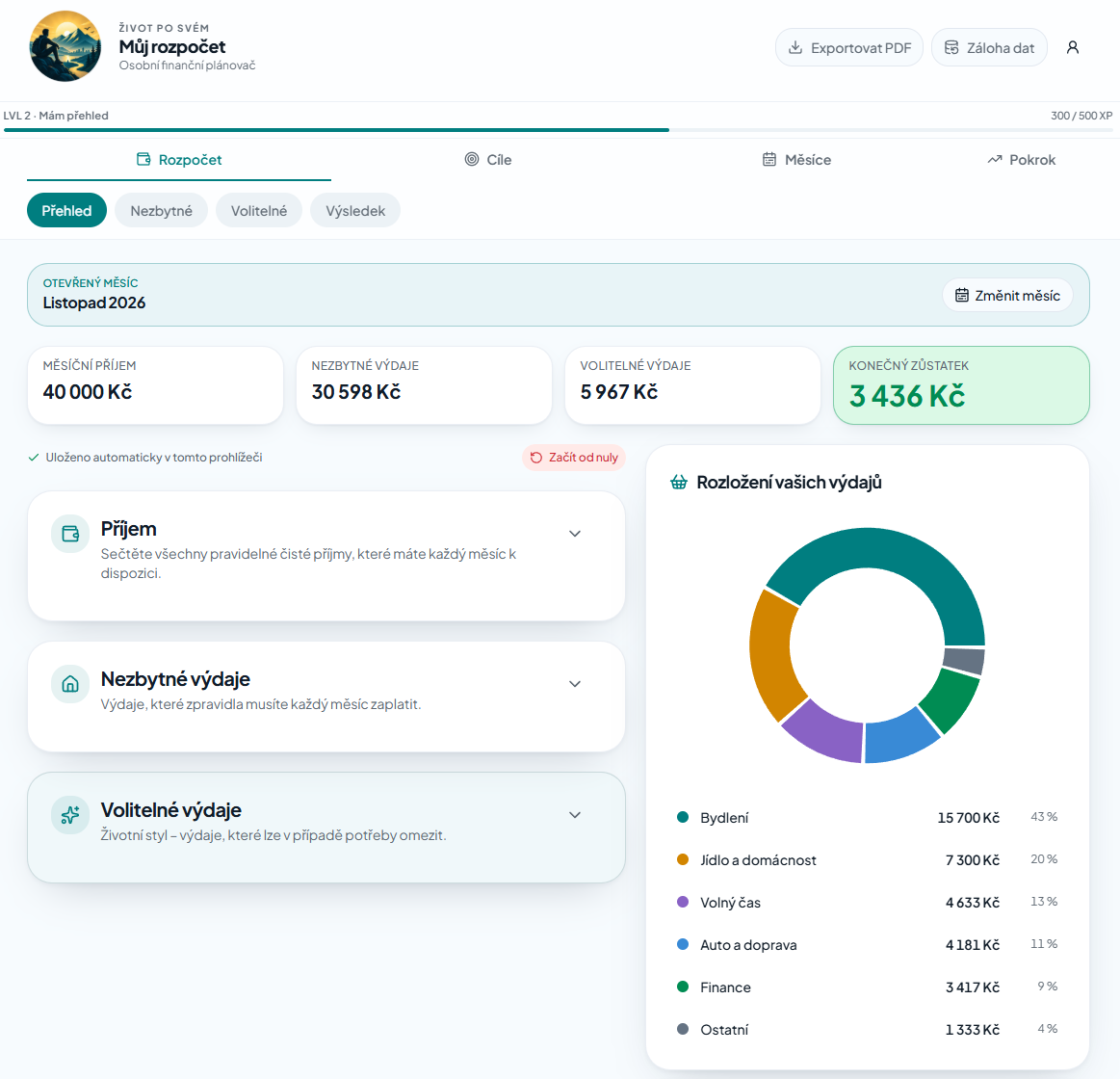This screenshot has width=1120, height=1079.
Task: Click the 15 700 Kč Bydlení amount
Action: click(969, 818)
